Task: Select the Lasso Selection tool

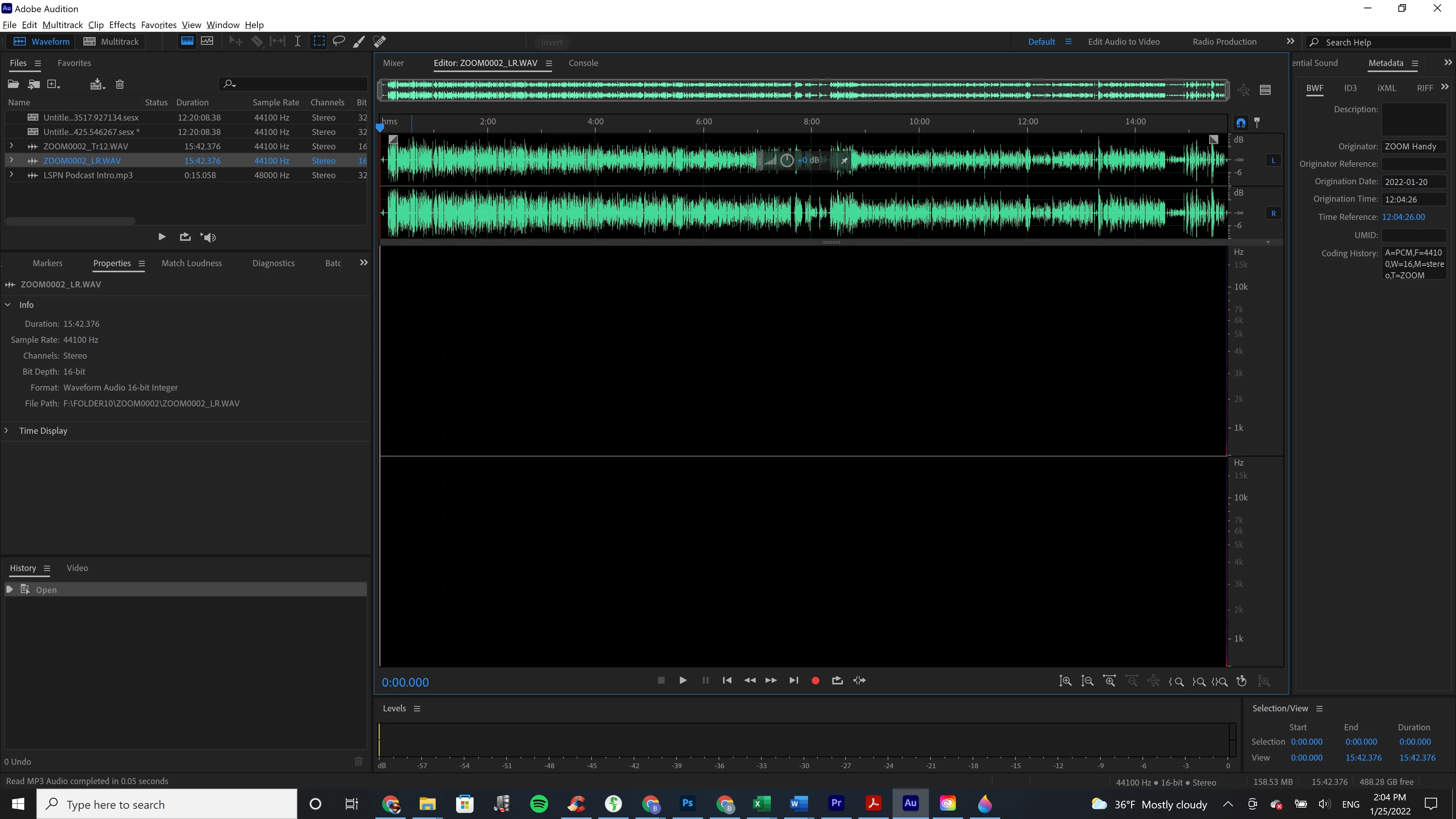Action: (339, 41)
